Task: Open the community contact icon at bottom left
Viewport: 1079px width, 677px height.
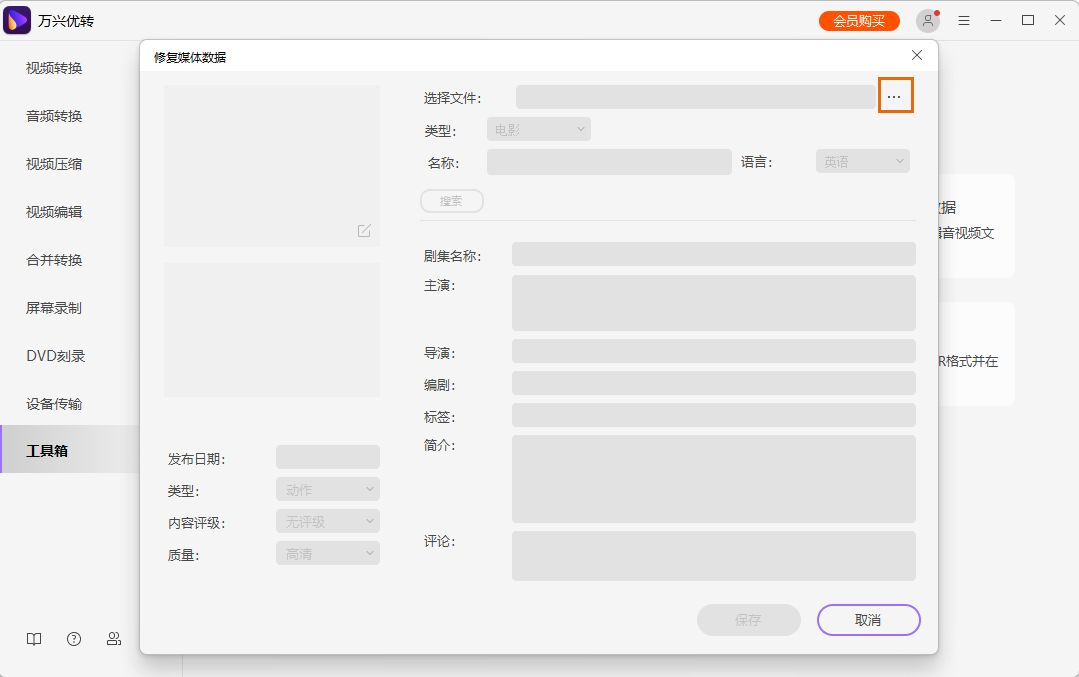Action: tap(113, 639)
